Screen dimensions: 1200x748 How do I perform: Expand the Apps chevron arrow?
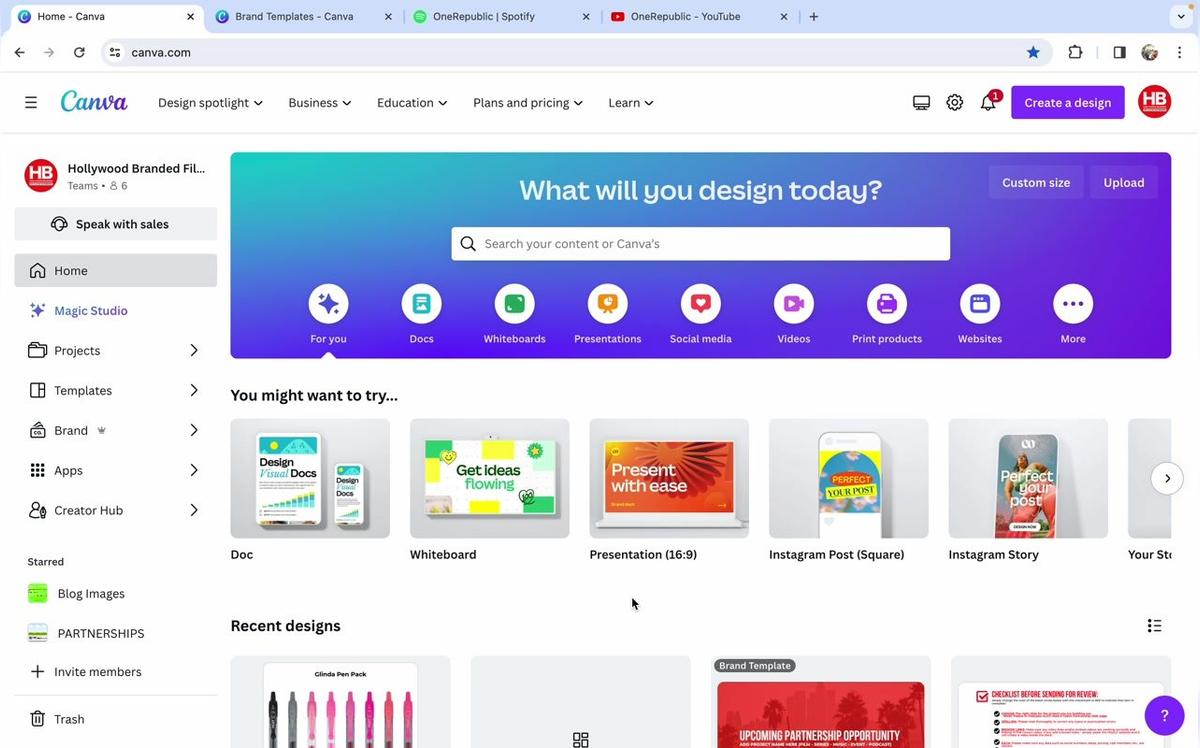[194, 470]
